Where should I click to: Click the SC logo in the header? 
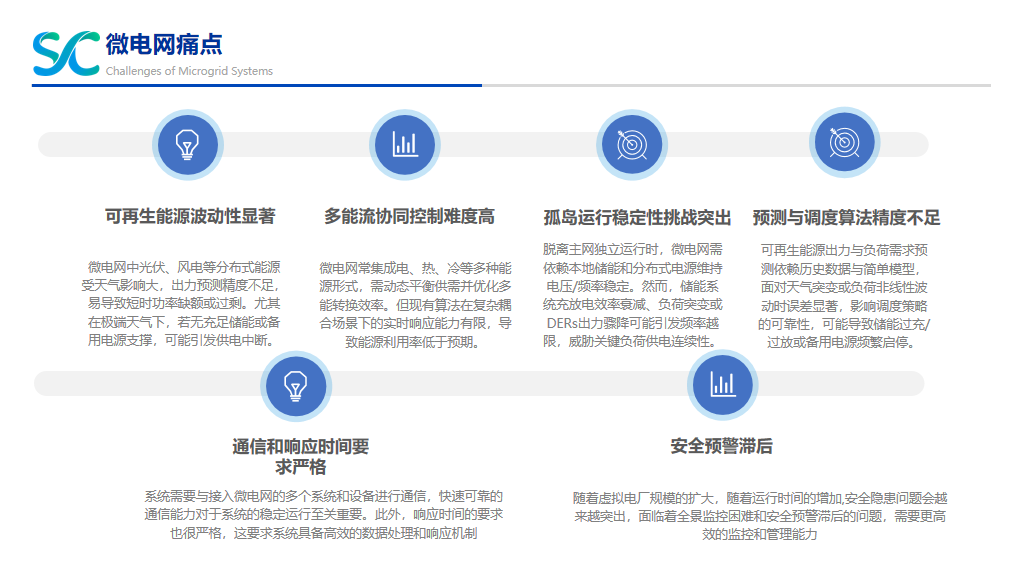tap(65, 54)
